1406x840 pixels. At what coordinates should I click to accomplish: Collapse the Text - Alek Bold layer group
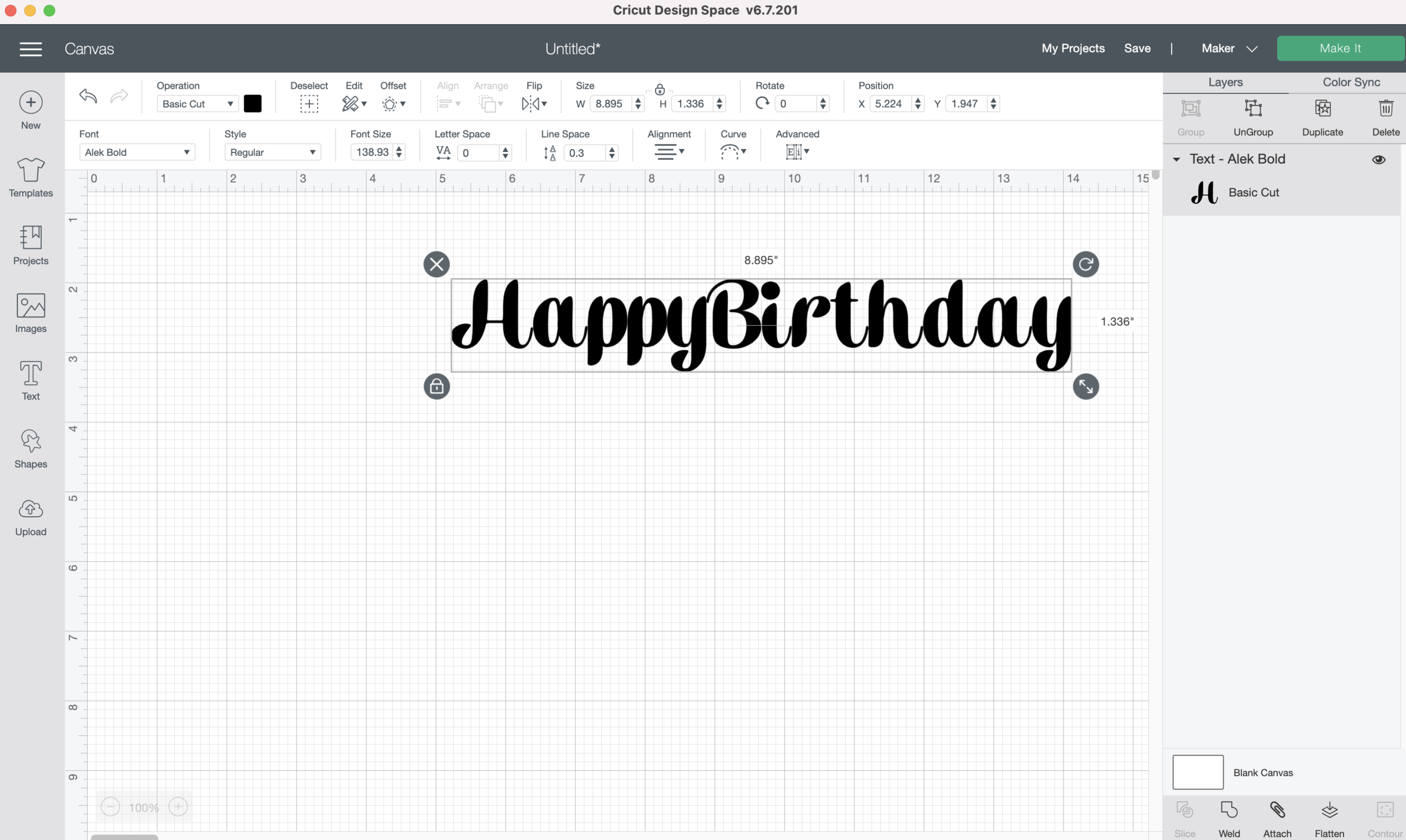click(1176, 160)
